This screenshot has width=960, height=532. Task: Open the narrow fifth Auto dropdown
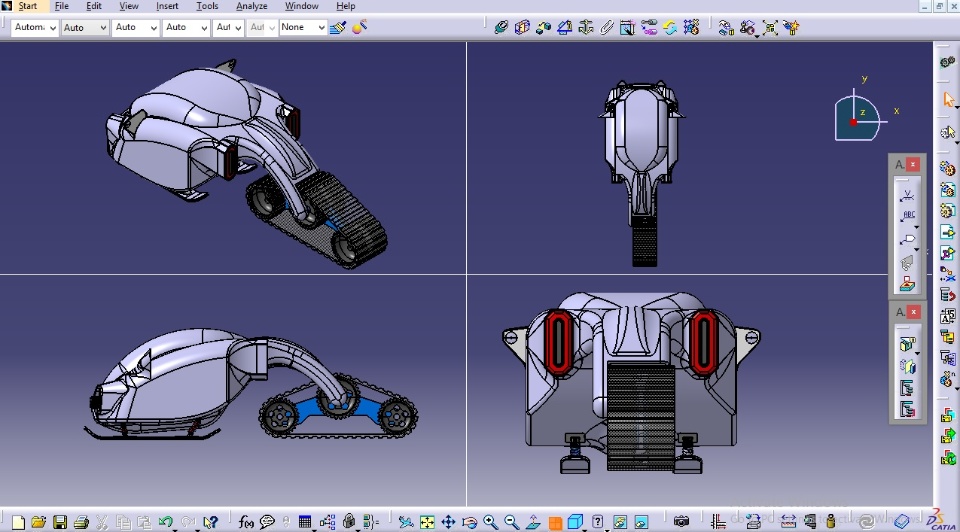pos(228,28)
